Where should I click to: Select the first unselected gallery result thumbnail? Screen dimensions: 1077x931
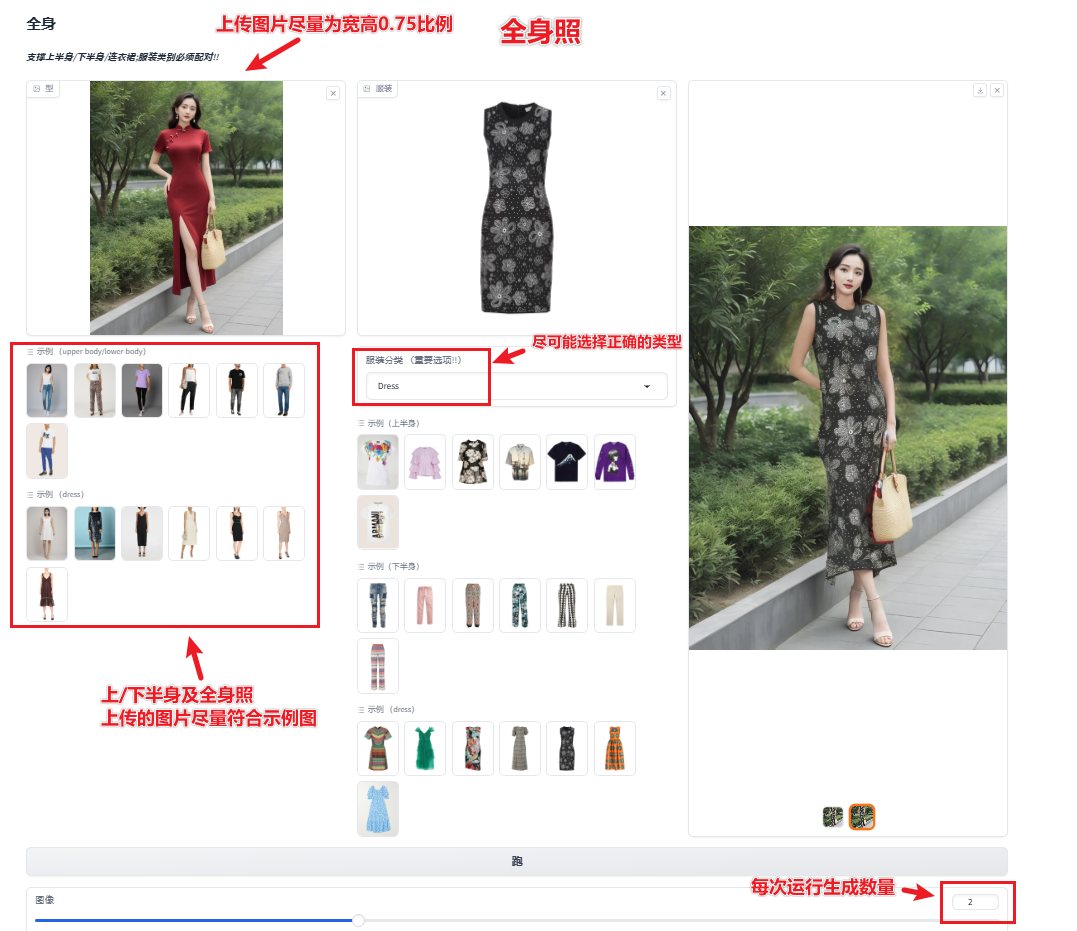click(x=834, y=817)
